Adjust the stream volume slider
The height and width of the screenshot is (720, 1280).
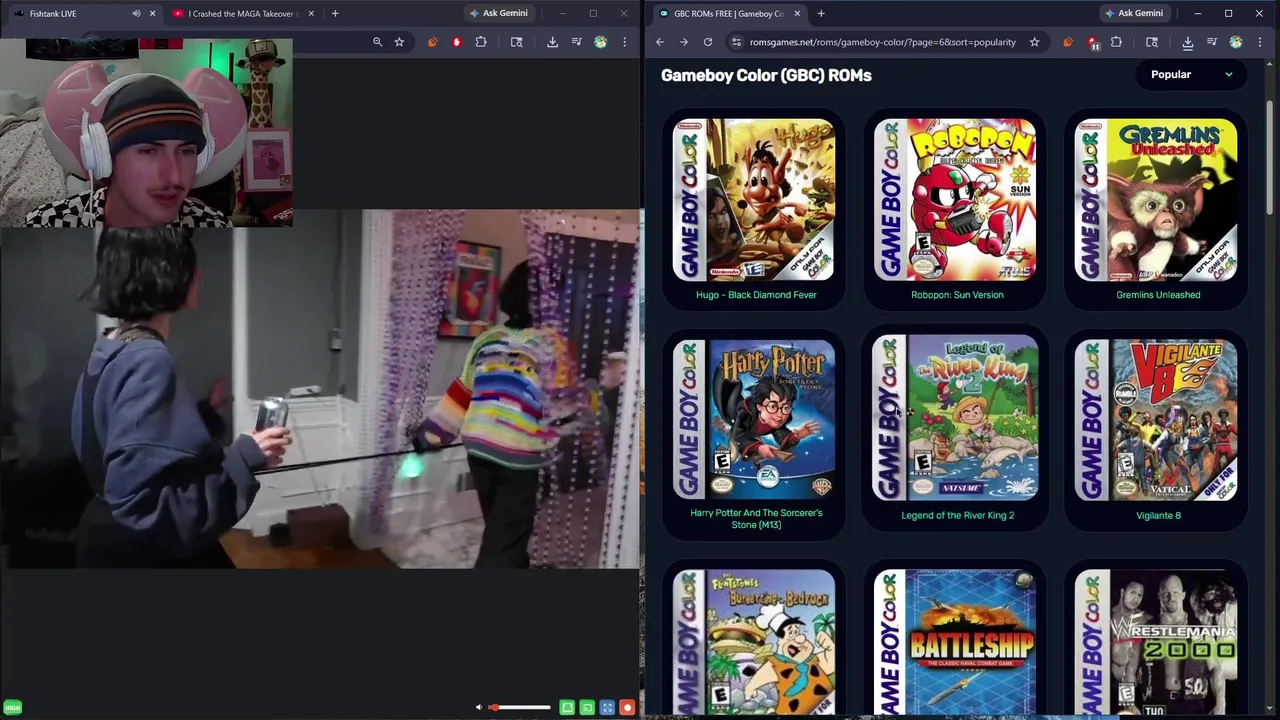[519, 707]
